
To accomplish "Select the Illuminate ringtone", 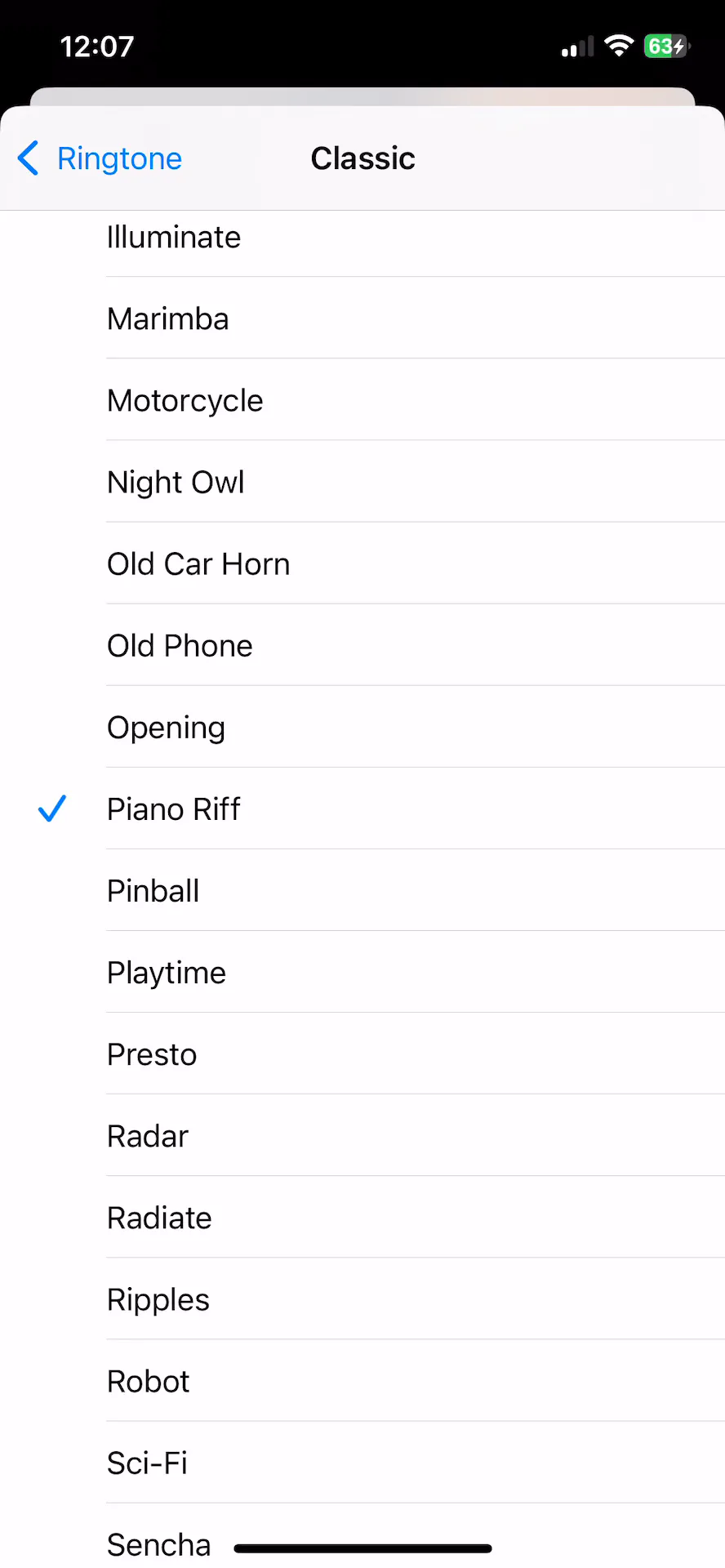I will tap(174, 238).
